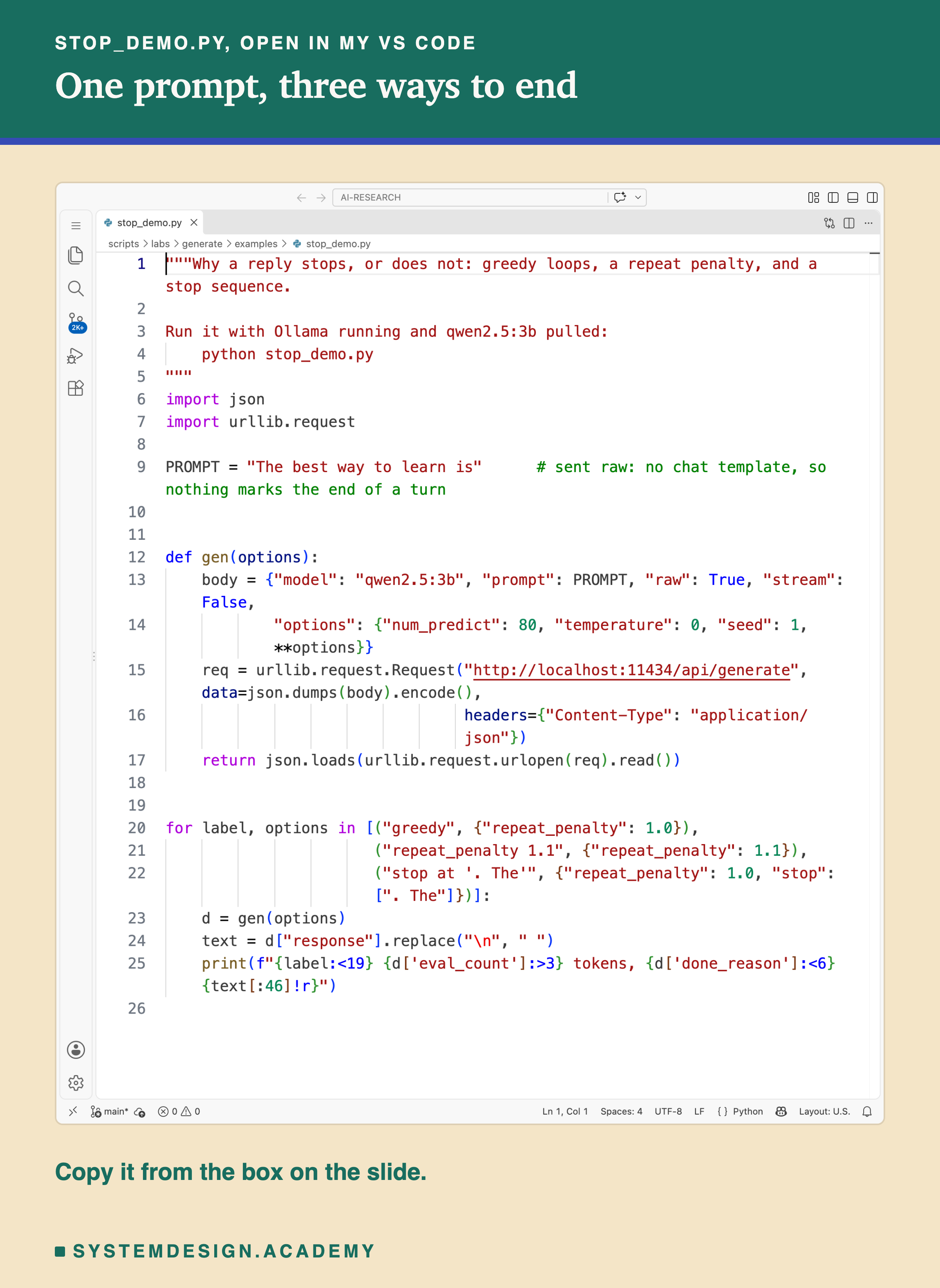
Task: Click the 'import json' line
Action: click(x=215, y=399)
